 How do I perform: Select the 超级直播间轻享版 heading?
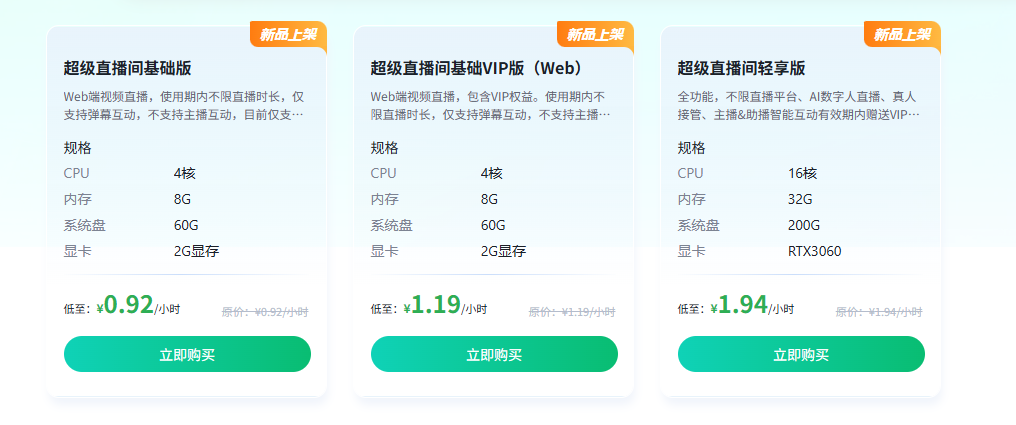[741, 68]
